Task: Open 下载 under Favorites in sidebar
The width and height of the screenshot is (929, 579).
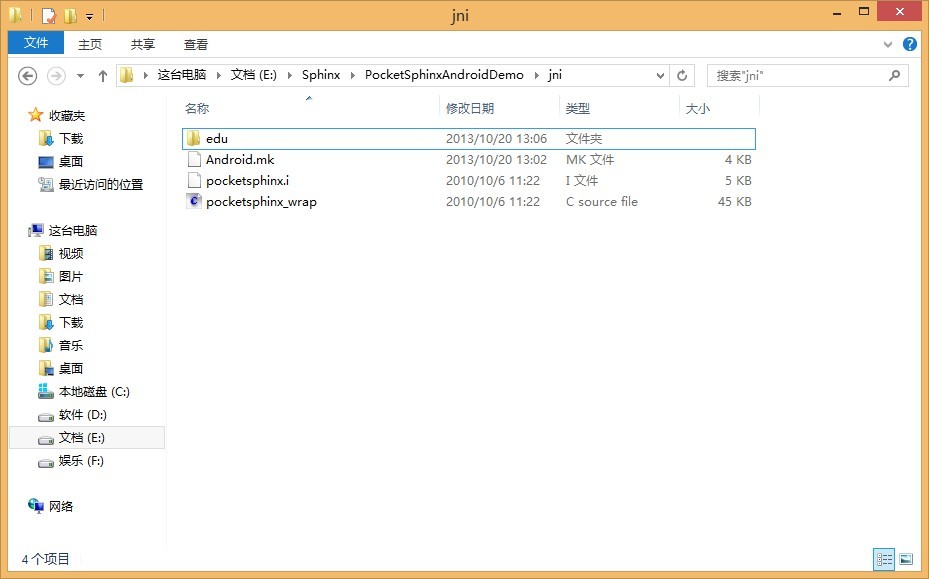Action: (71, 139)
